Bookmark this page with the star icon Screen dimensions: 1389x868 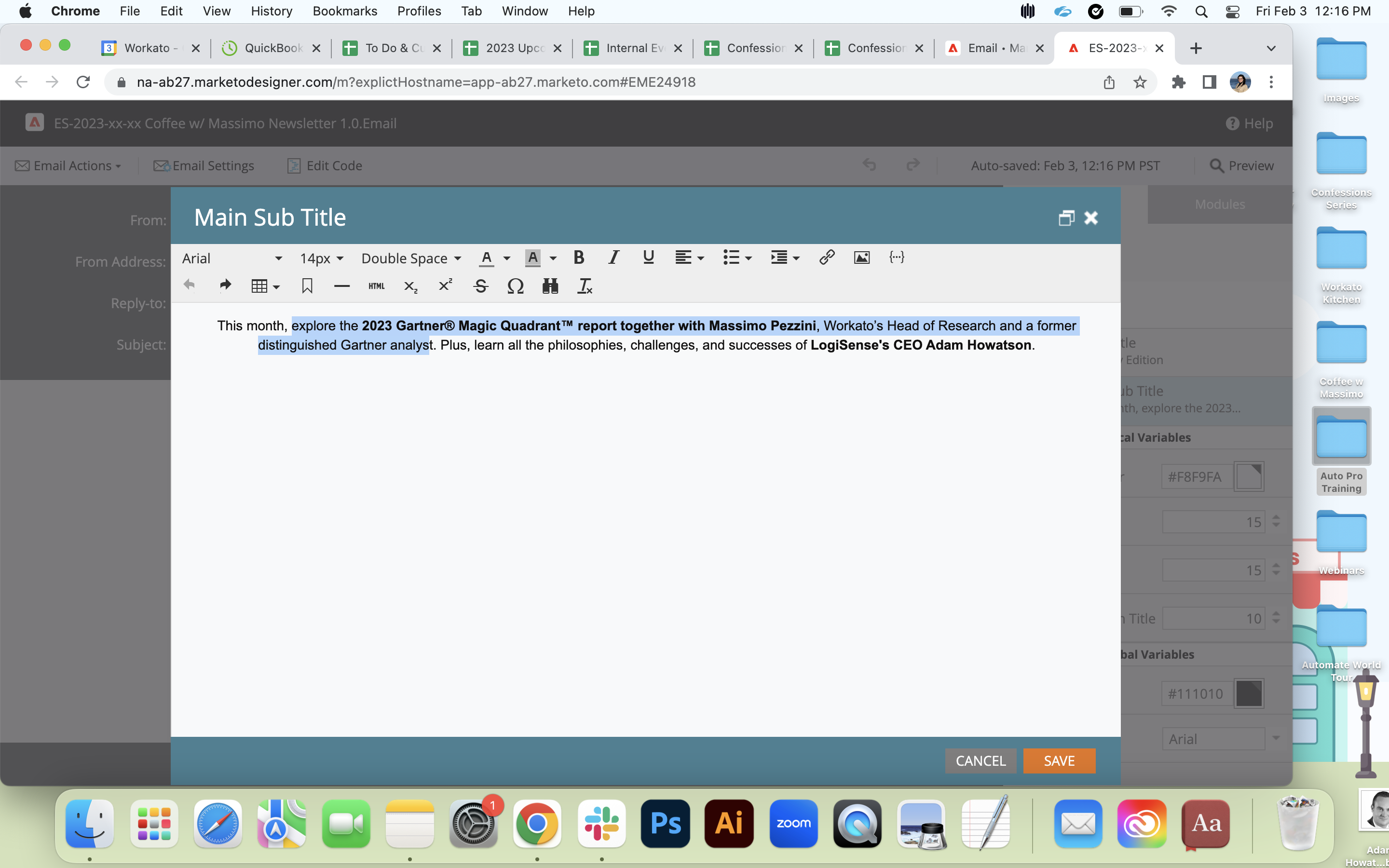click(x=1140, y=82)
